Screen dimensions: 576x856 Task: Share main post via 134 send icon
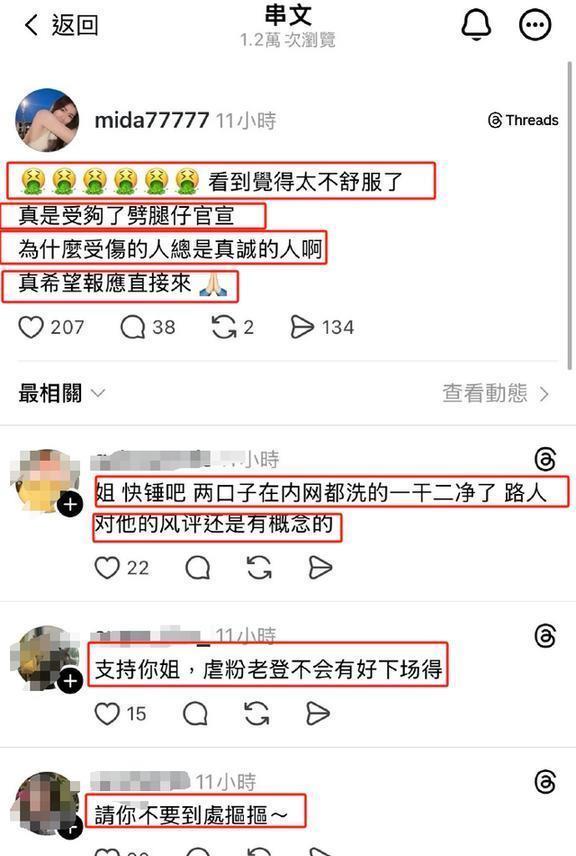[x=302, y=327]
